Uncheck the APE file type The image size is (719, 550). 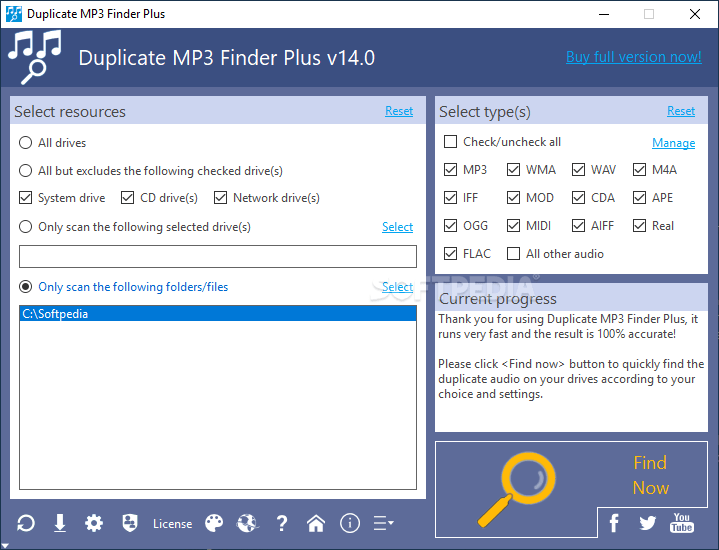click(639, 198)
